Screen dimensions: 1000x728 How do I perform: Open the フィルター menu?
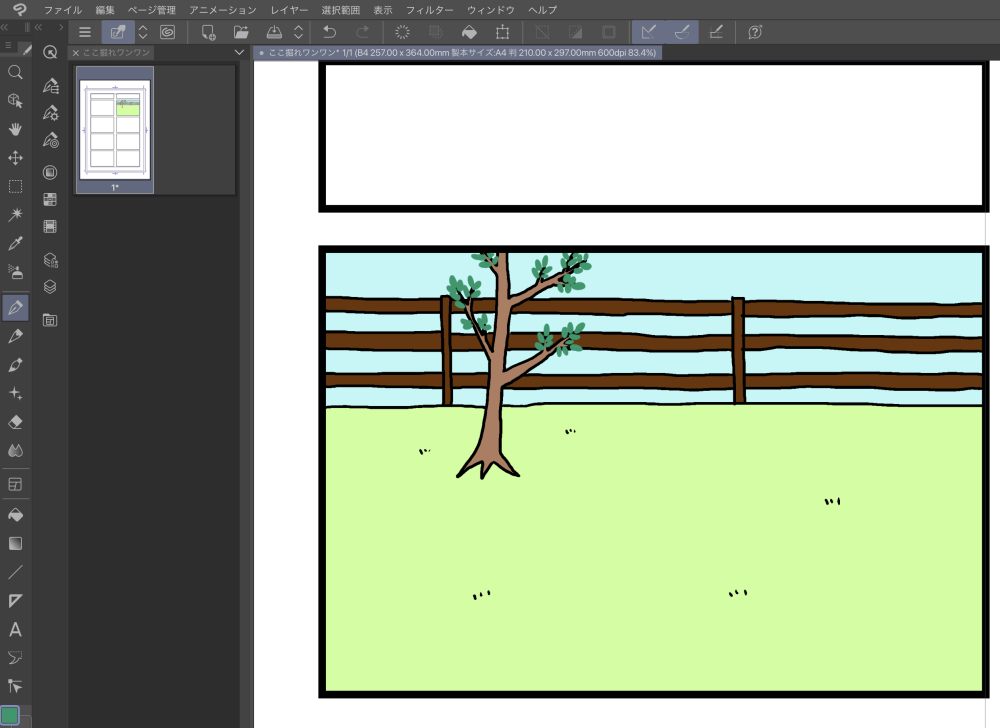tap(429, 9)
